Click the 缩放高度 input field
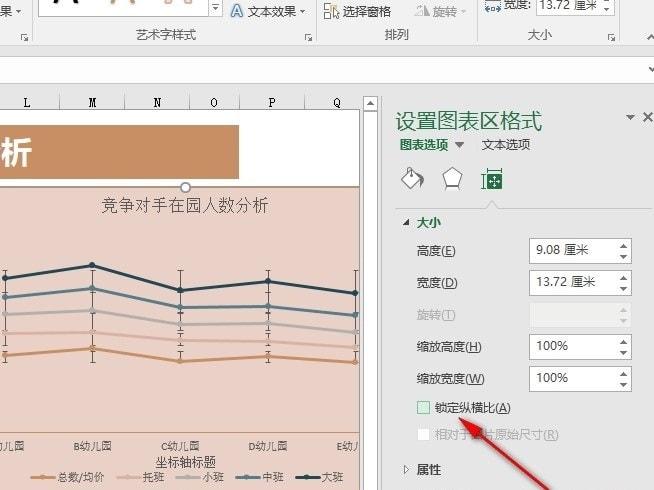This screenshot has height=490, width=654. point(574,347)
